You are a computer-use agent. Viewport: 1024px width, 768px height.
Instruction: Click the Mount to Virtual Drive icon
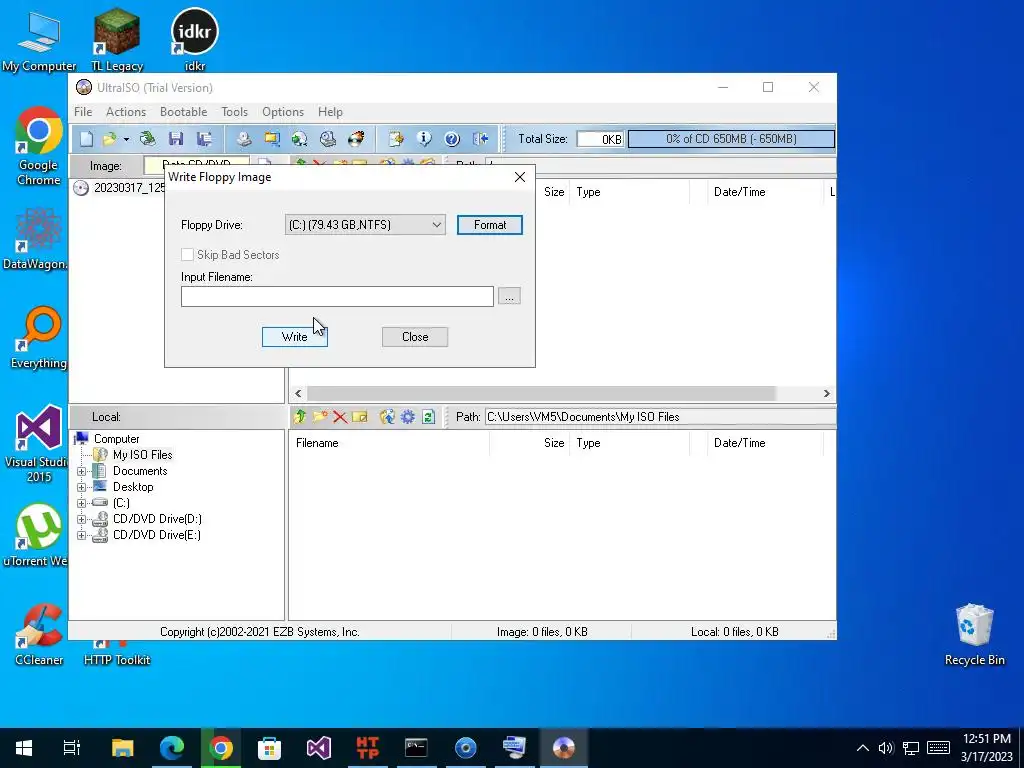pyautogui.click(x=328, y=138)
